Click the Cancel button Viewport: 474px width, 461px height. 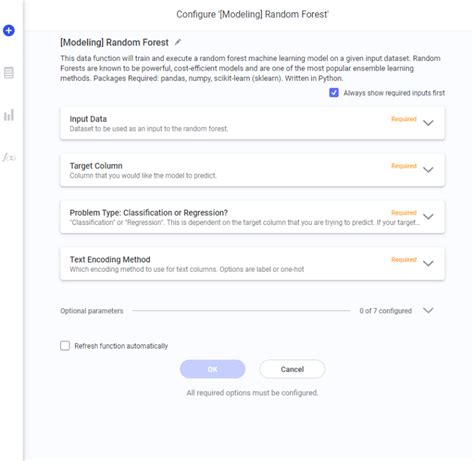292,369
